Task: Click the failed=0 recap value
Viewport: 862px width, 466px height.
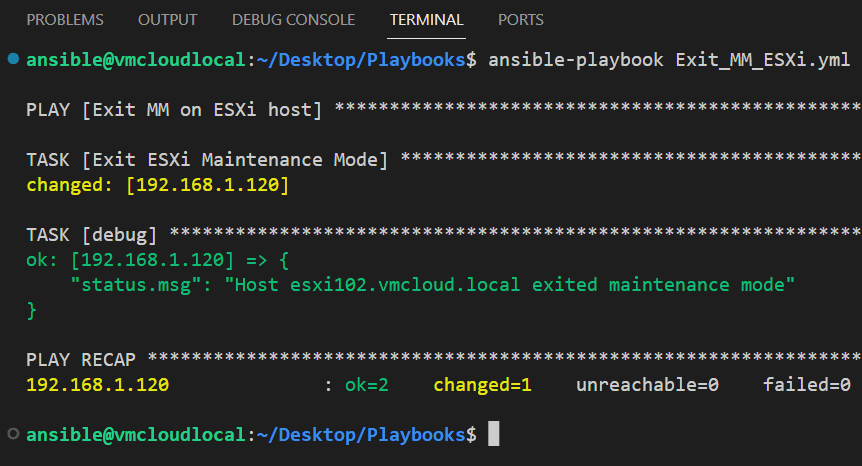Action: [806, 385]
